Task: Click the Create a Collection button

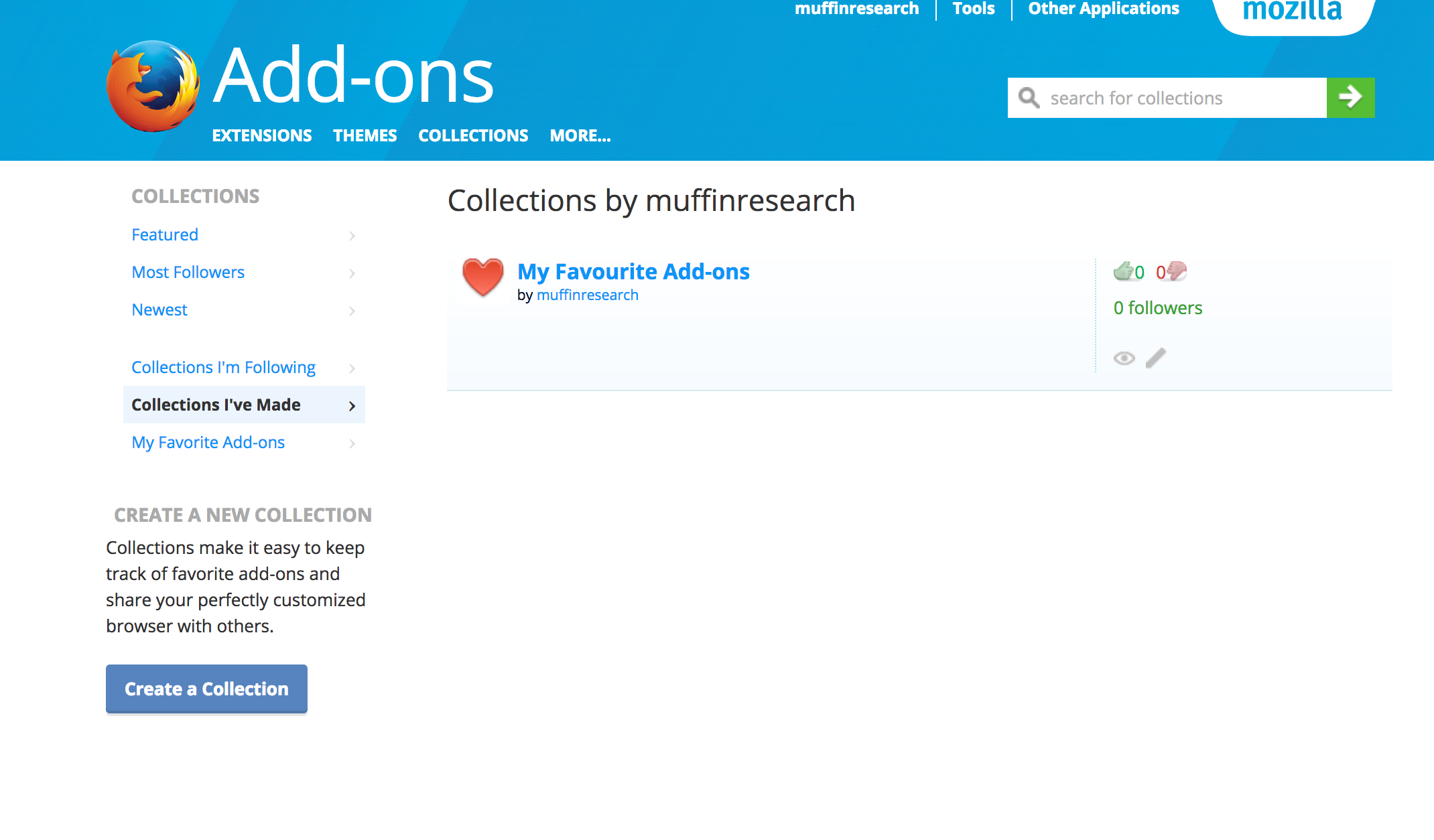Action: click(x=206, y=689)
